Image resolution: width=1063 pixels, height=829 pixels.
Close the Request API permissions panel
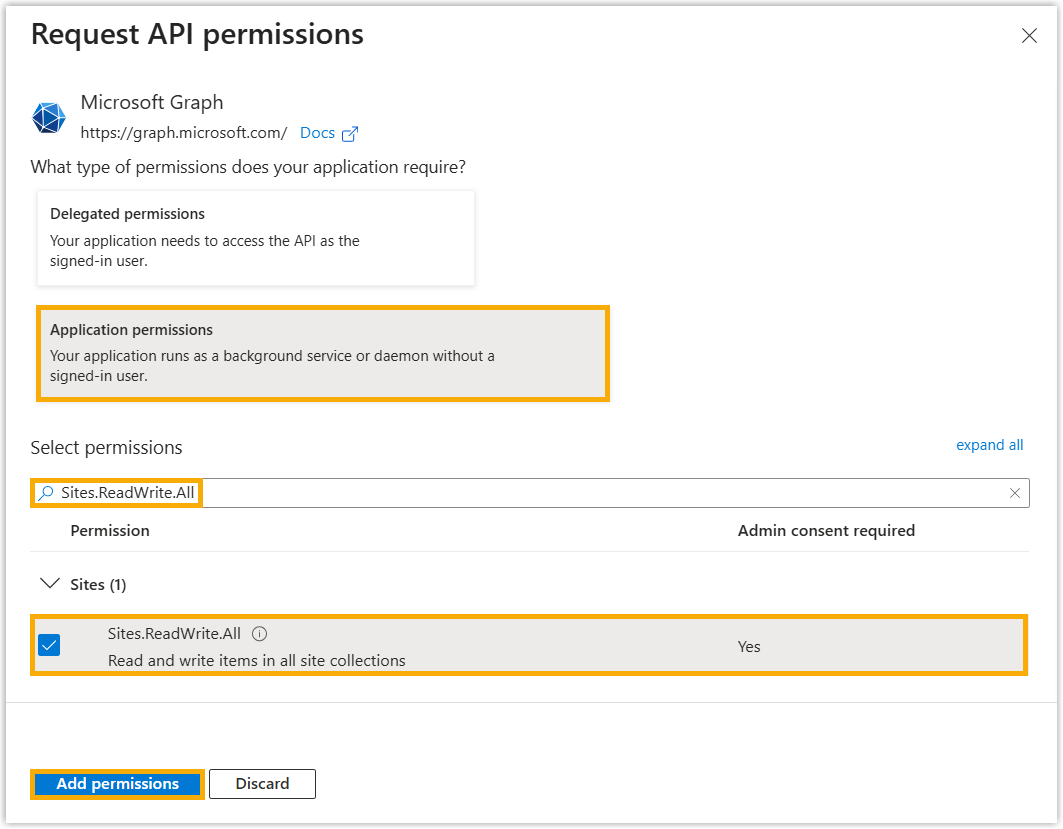[x=1029, y=36]
